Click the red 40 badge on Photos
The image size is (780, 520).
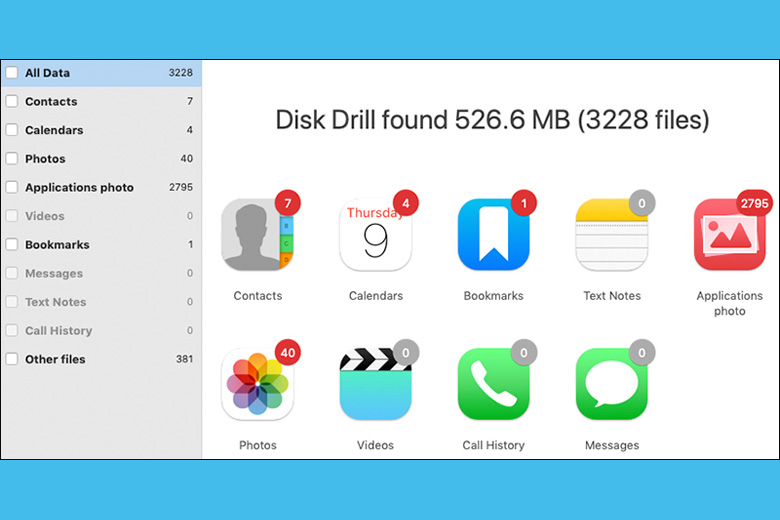pyautogui.click(x=288, y=352)
